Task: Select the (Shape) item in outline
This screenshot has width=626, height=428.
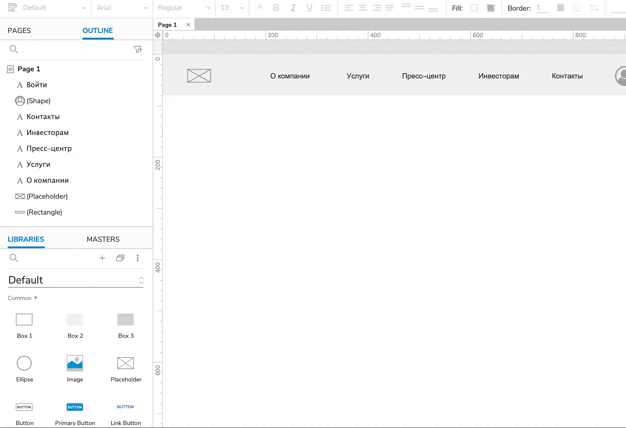Action: [x=38, y=101]
